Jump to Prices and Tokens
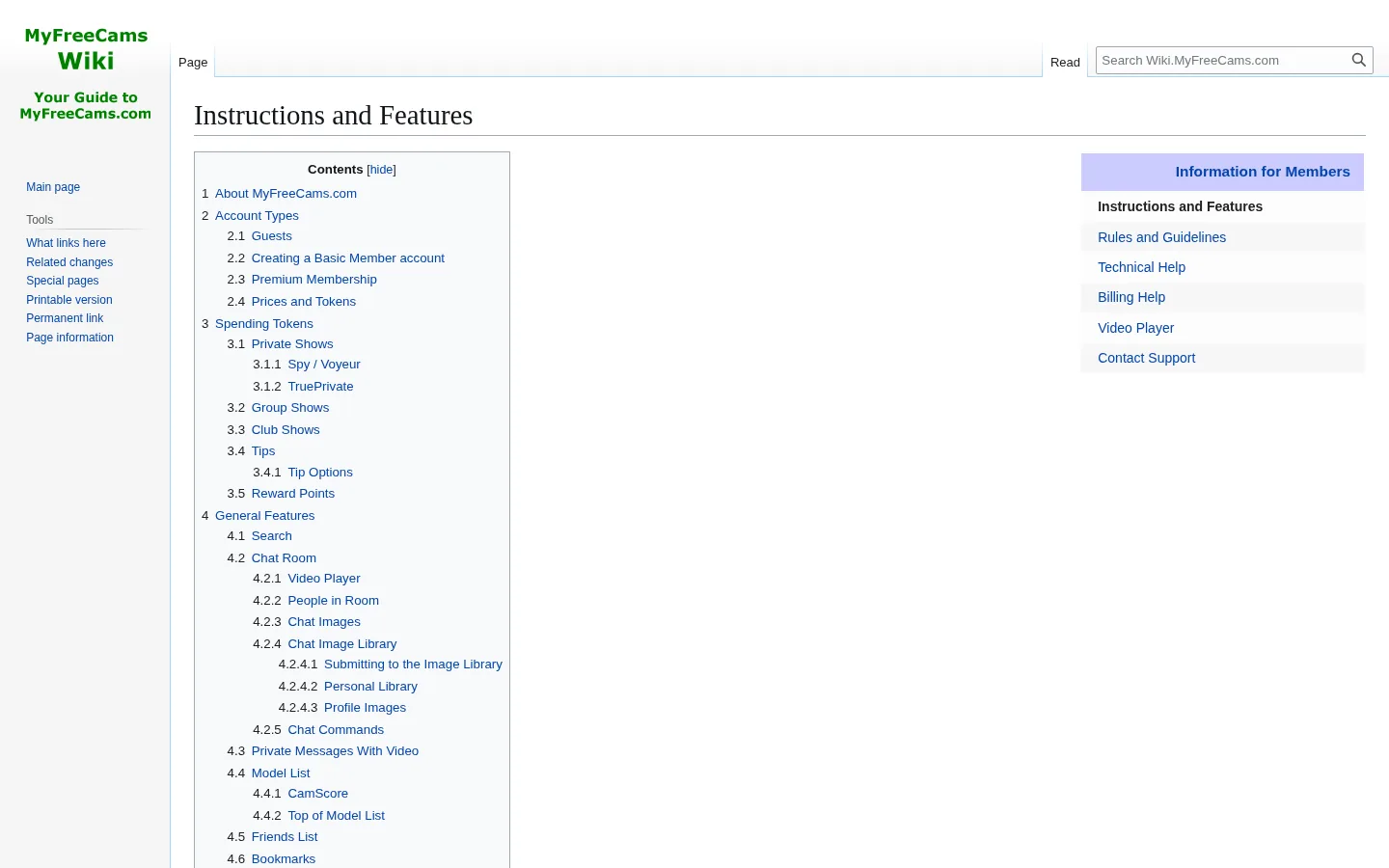 pyautogui.click(x=304, y=302)
